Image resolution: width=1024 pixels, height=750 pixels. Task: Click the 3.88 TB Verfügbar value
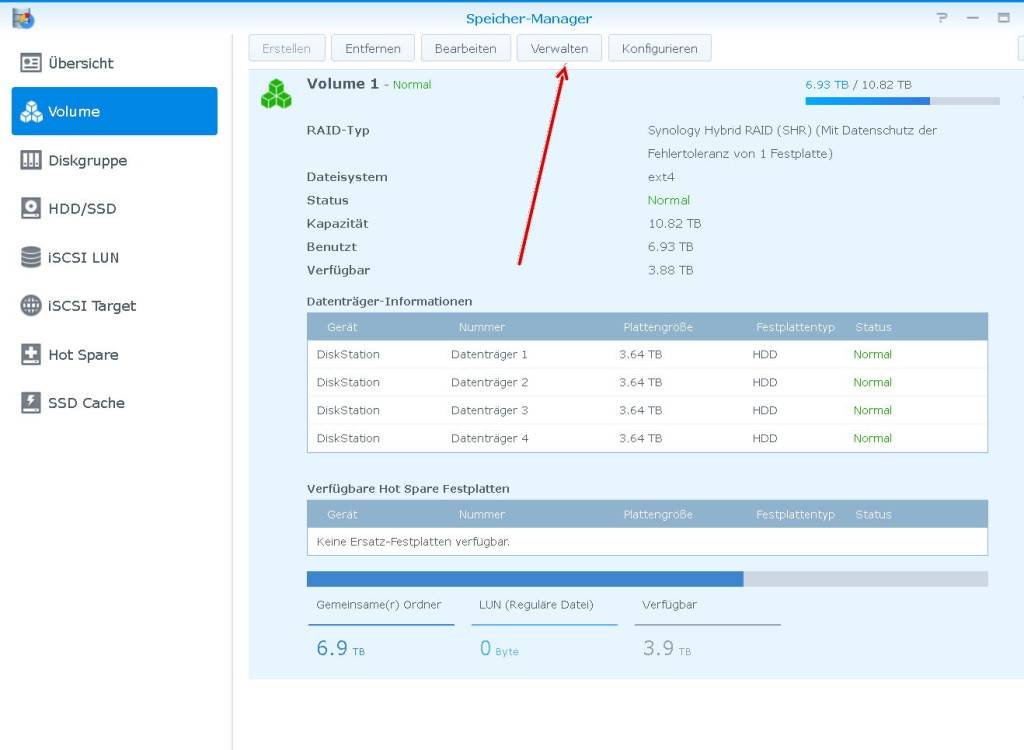click(x=670, y=270)
